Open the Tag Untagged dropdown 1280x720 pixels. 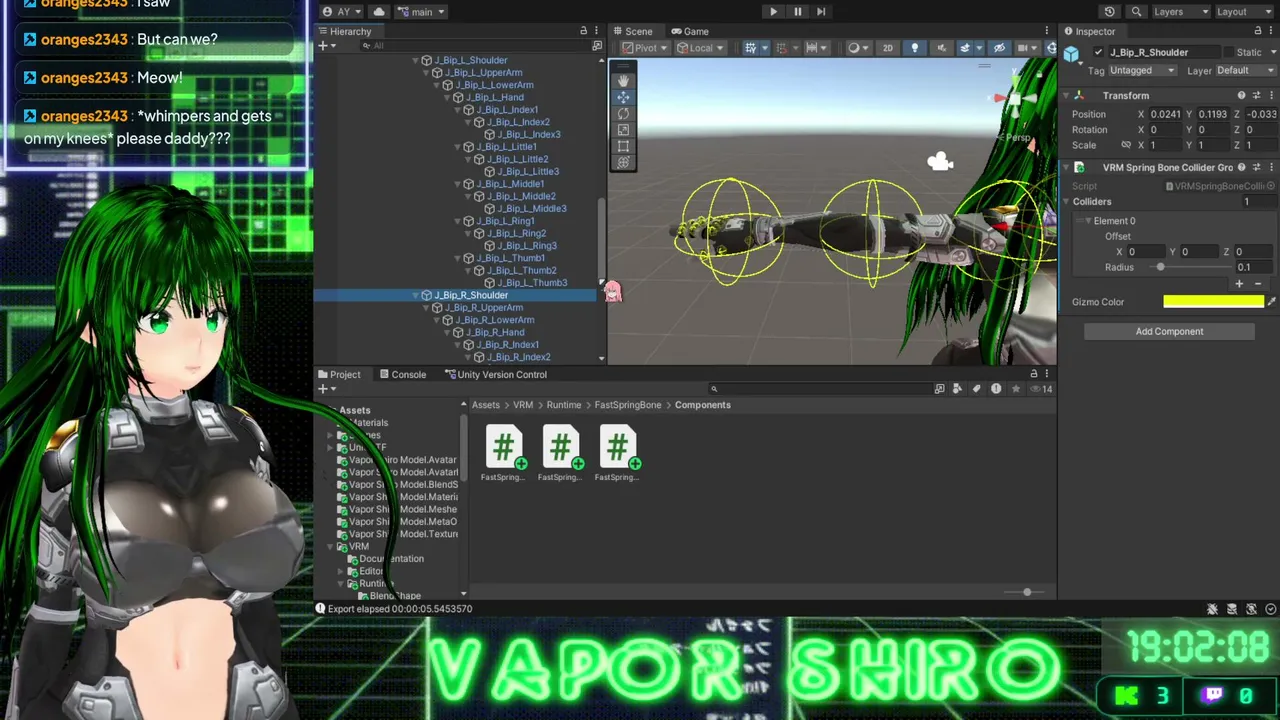click(1142, 71)
